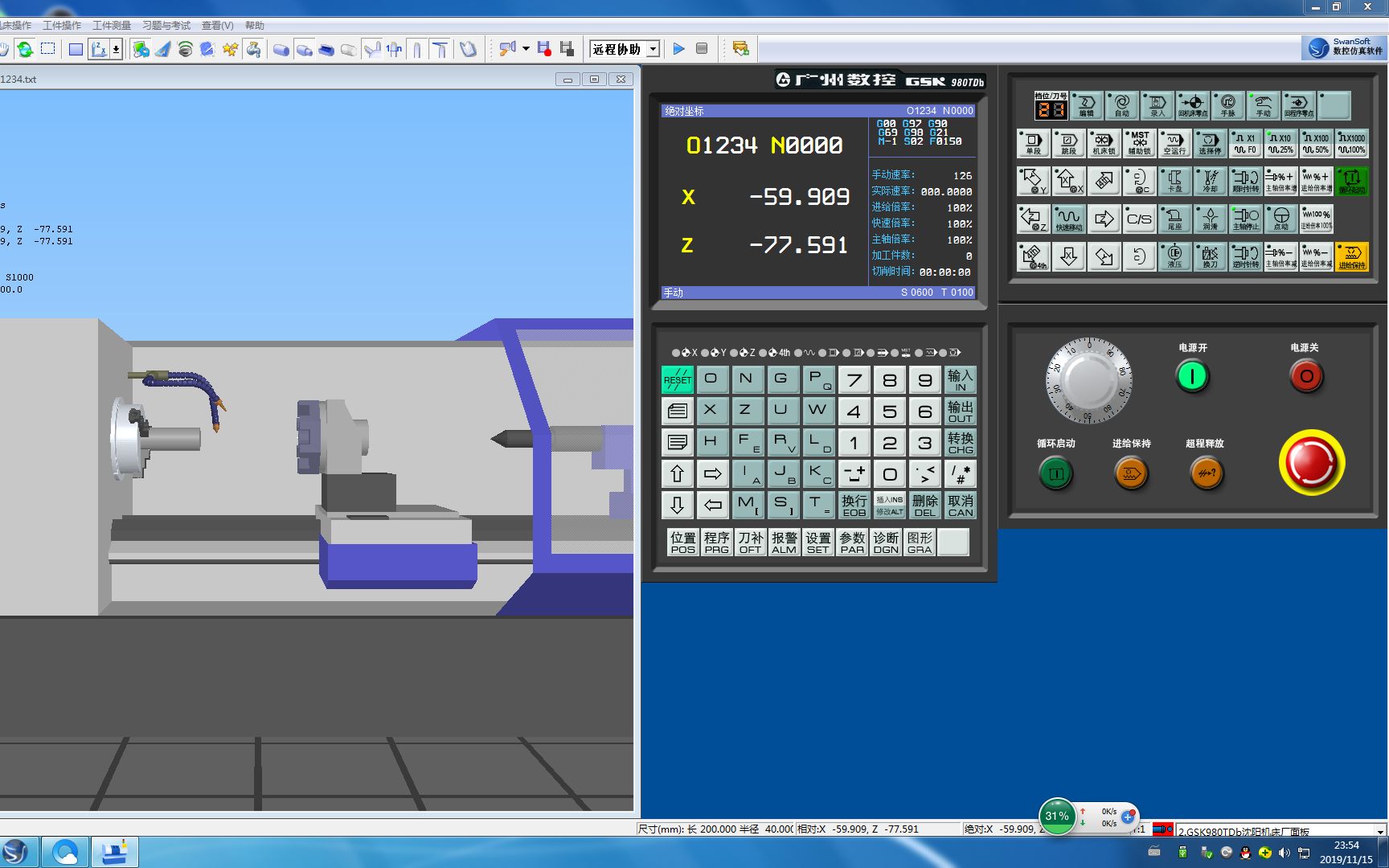The height and width of the screenshot is (868, 1389).
Task: Click the 尾座 tailstock key
Action: pos(1174,219)
